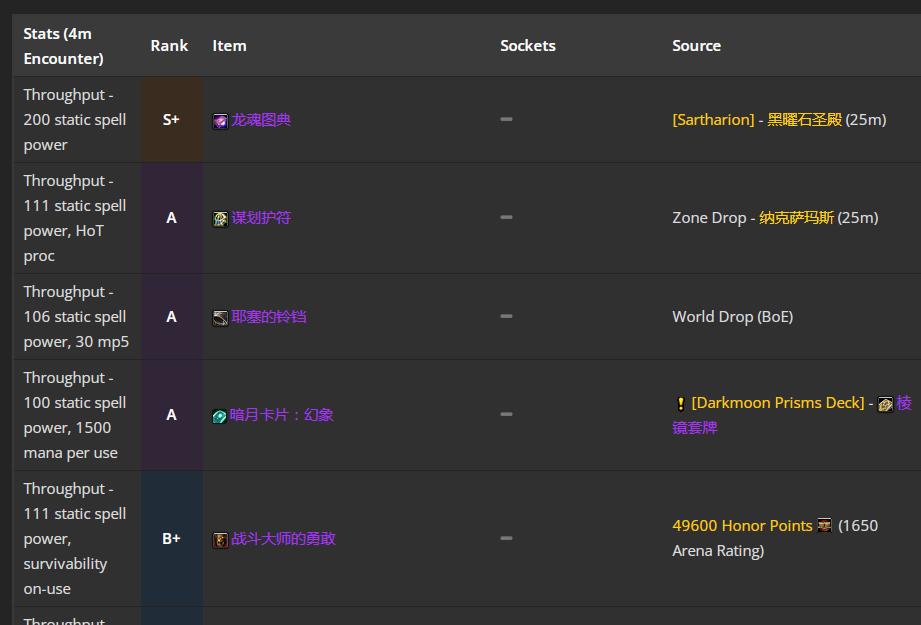
Task: Click the yellow exclamation quest icon
Action: pyautogui.click(x=681, y=404)
